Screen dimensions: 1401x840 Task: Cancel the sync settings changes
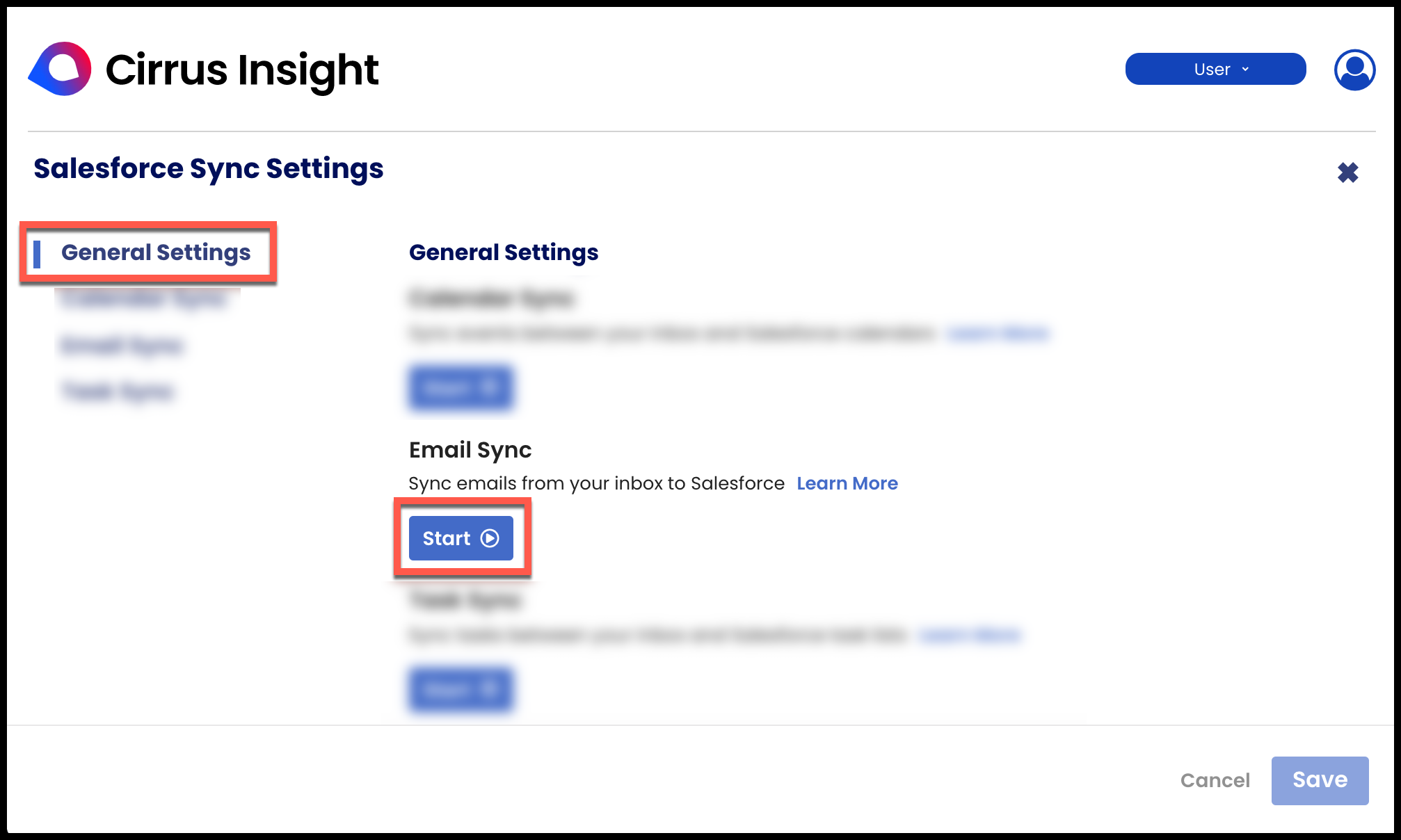click(x=1215, y=780)
